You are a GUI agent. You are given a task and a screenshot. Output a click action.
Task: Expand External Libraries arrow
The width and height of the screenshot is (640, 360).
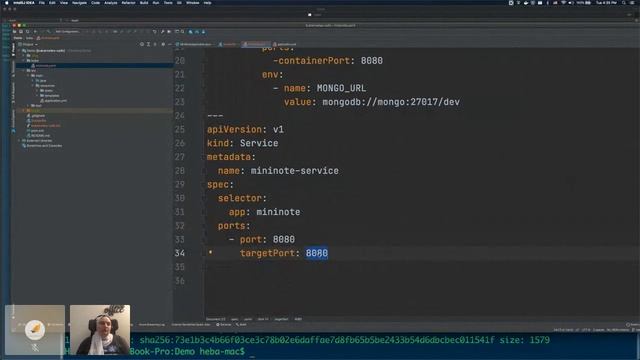point(19,141)
